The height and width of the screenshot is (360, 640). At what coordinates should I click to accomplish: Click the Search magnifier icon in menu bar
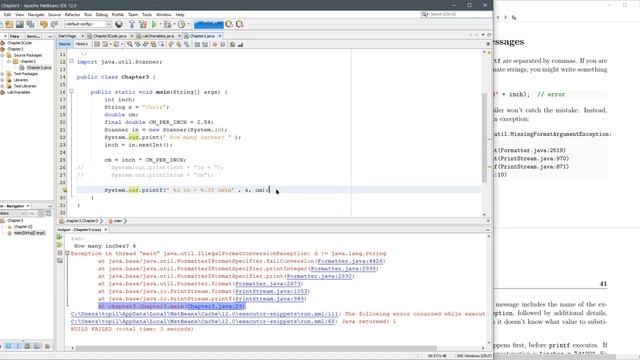coord(424,14)
